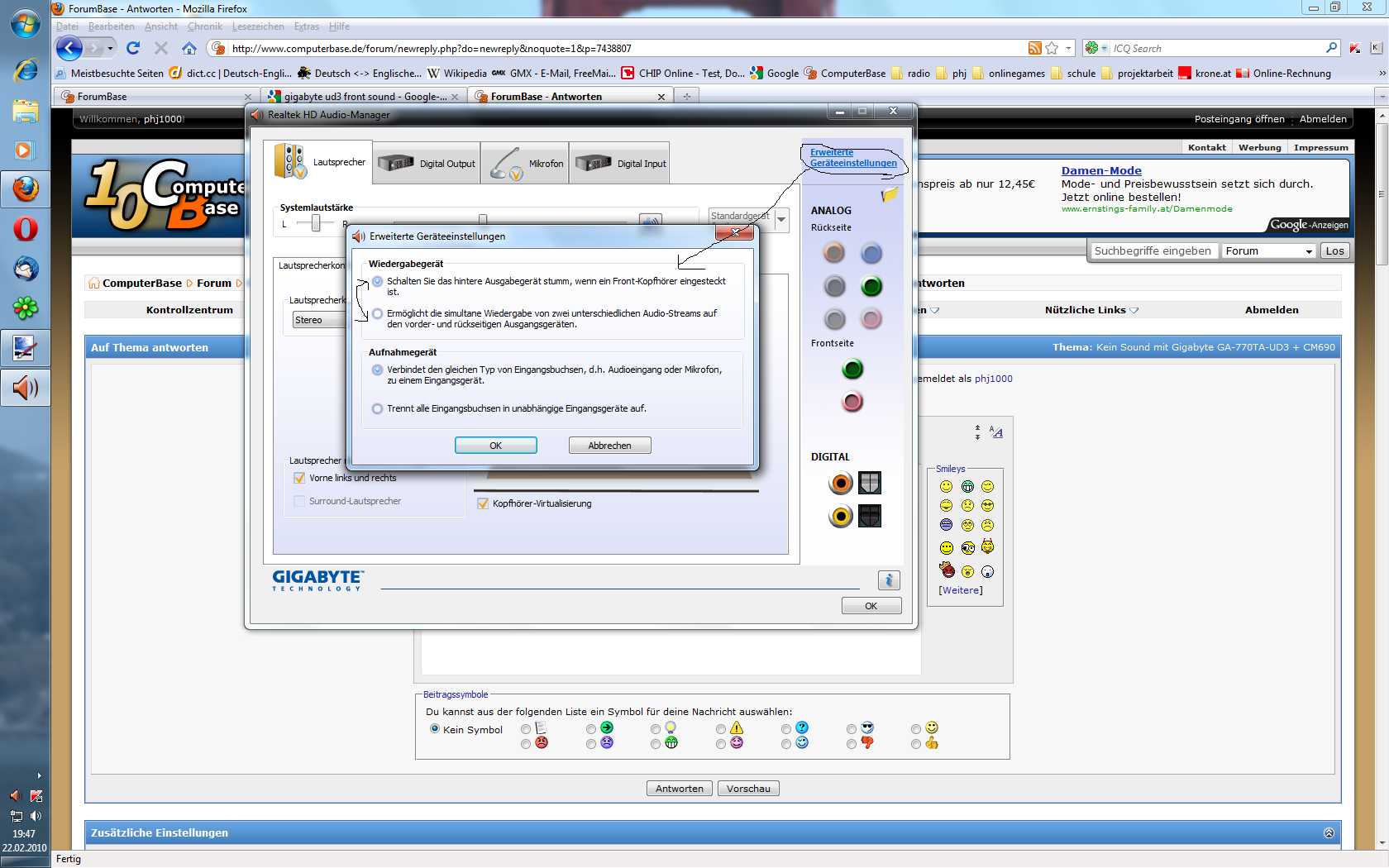Show more bookmarks with the chevron
The width and height of the screenshot is (1389, 868).
point(1382,74)
